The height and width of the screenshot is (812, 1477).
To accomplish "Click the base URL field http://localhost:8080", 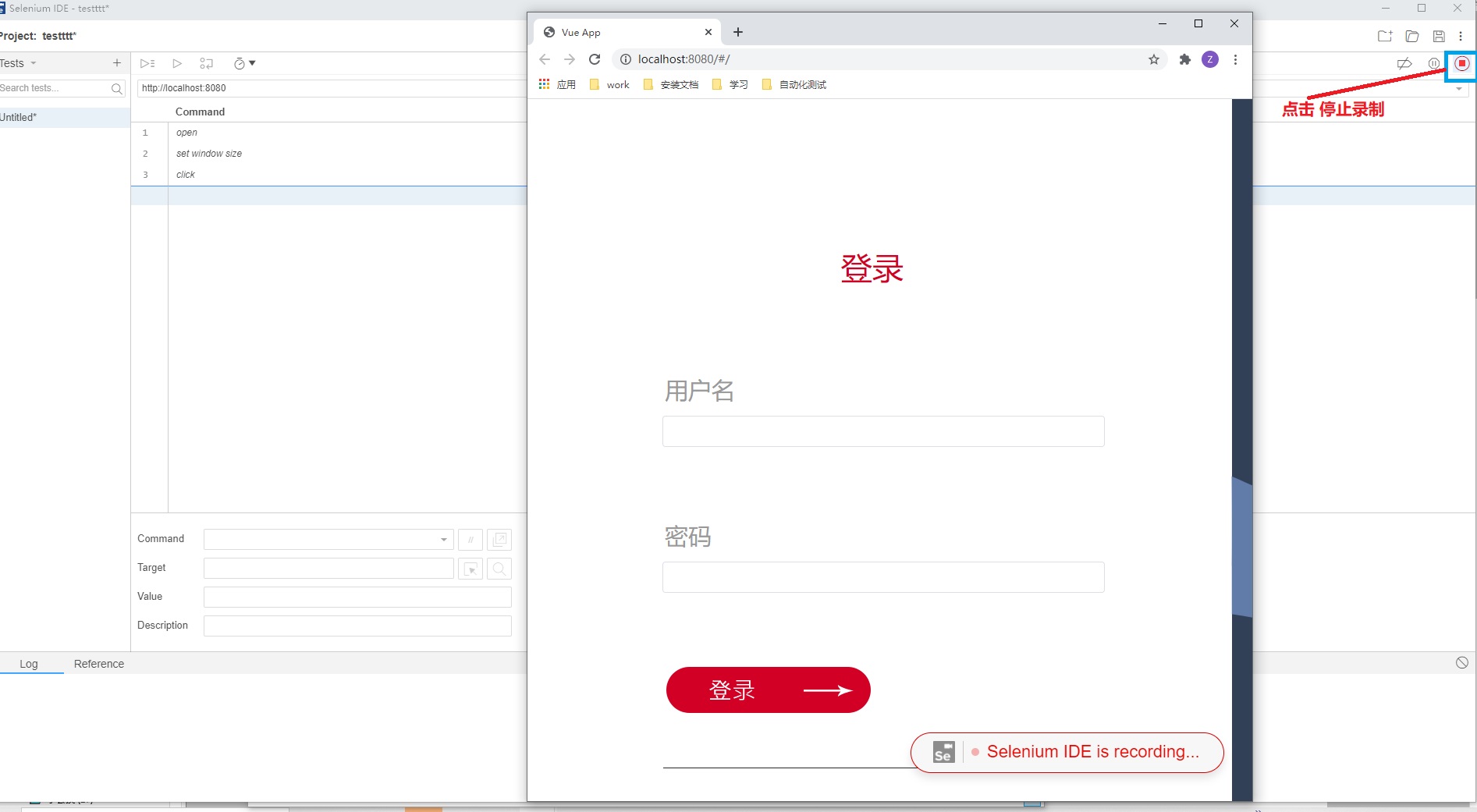I will 332,88.
